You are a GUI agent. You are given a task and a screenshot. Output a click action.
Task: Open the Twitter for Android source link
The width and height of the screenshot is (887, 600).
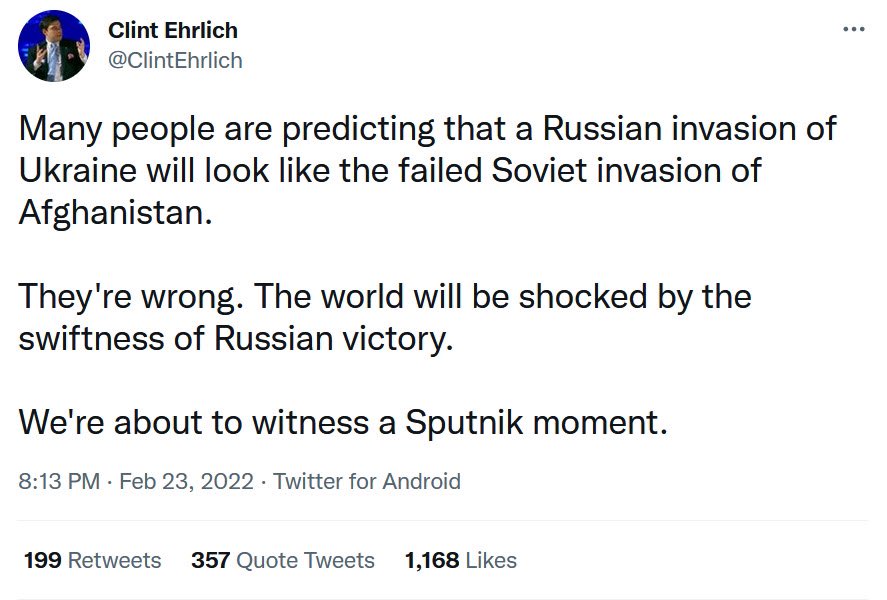click(367, 481)
